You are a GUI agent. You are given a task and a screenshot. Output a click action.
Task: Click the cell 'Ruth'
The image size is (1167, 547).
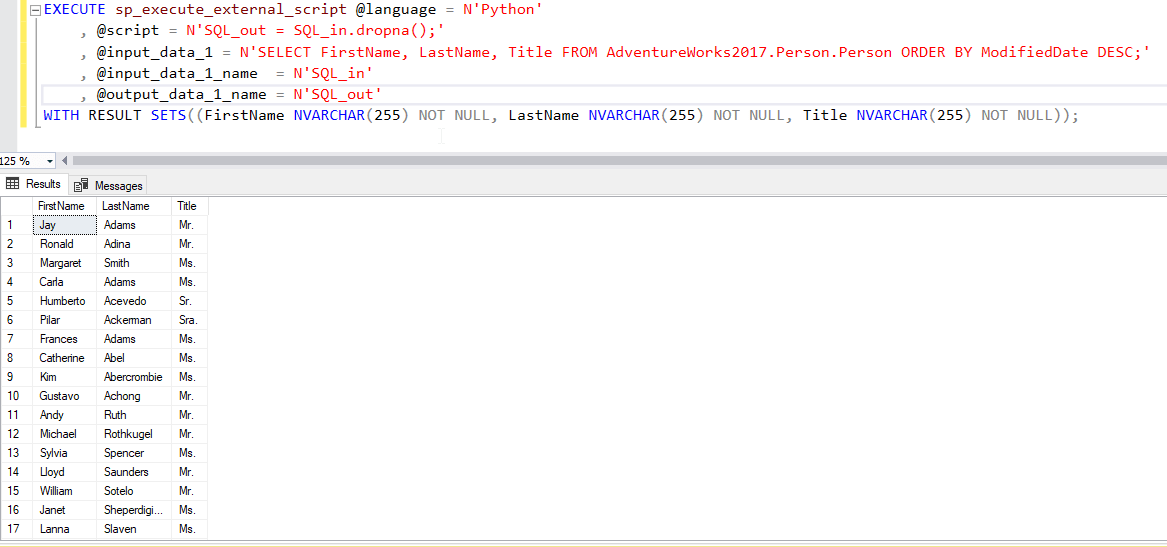(134, 415)
